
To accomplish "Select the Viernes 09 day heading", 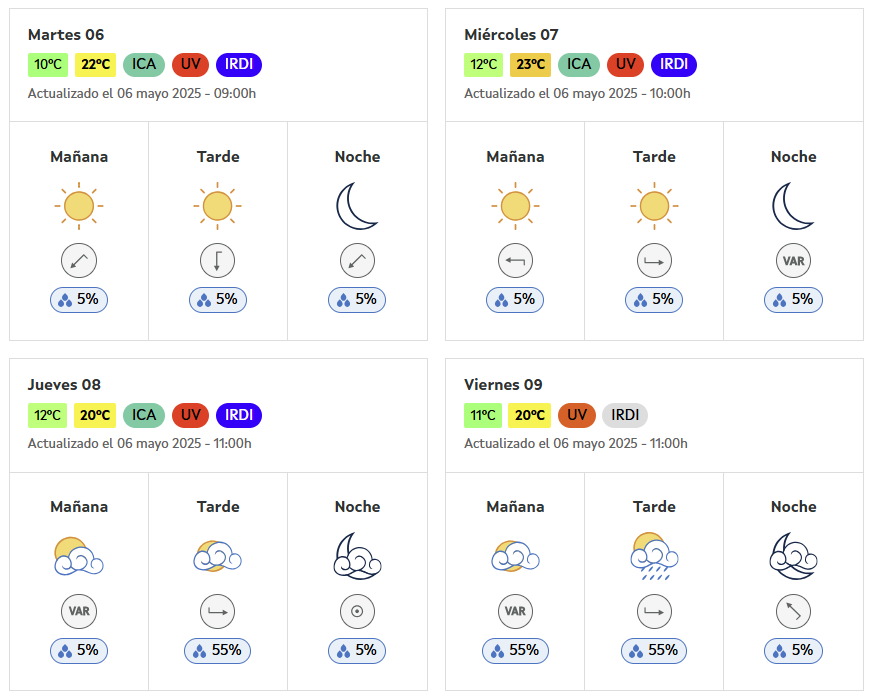I will pos(503,385).
